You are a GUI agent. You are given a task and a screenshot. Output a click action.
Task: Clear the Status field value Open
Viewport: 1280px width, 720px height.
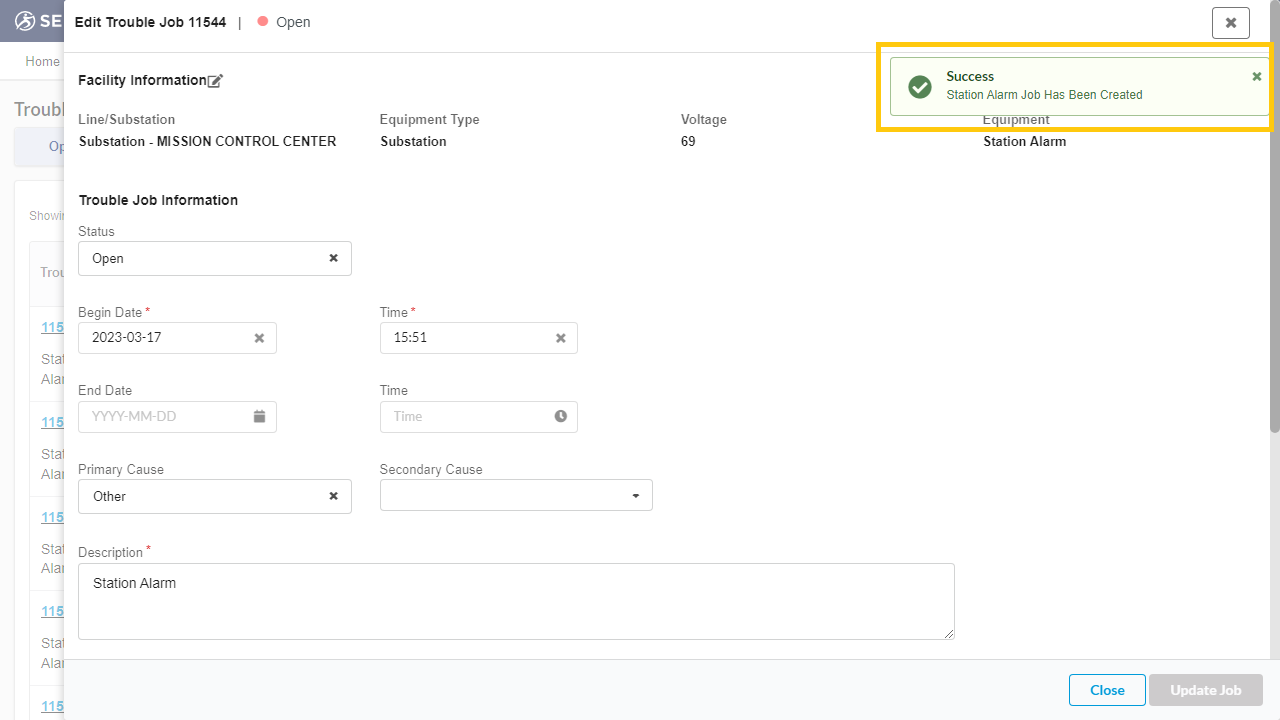click(x=334, y=258)
